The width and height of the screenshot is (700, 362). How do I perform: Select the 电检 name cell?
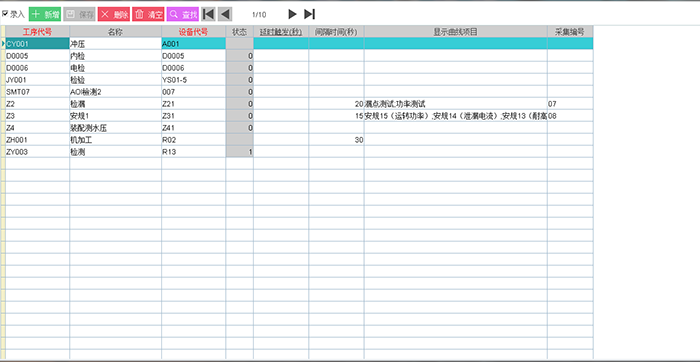pos(116,68)
